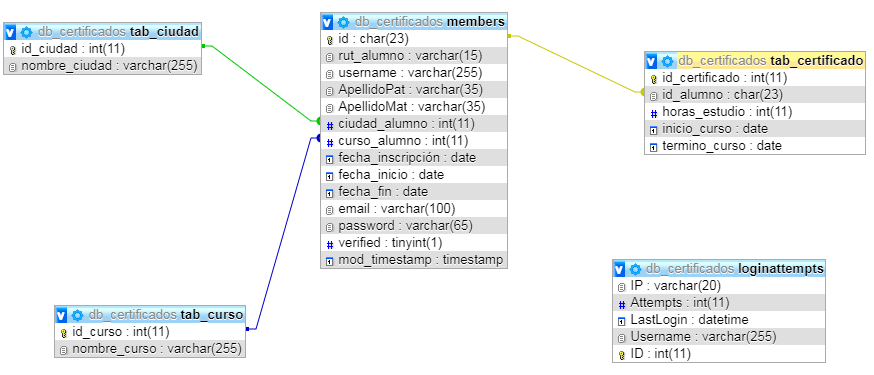Viewport: 874px width, 375px height.
Task: Click the key icon beside id_ciudad
Action: click(x=13, y=50)
